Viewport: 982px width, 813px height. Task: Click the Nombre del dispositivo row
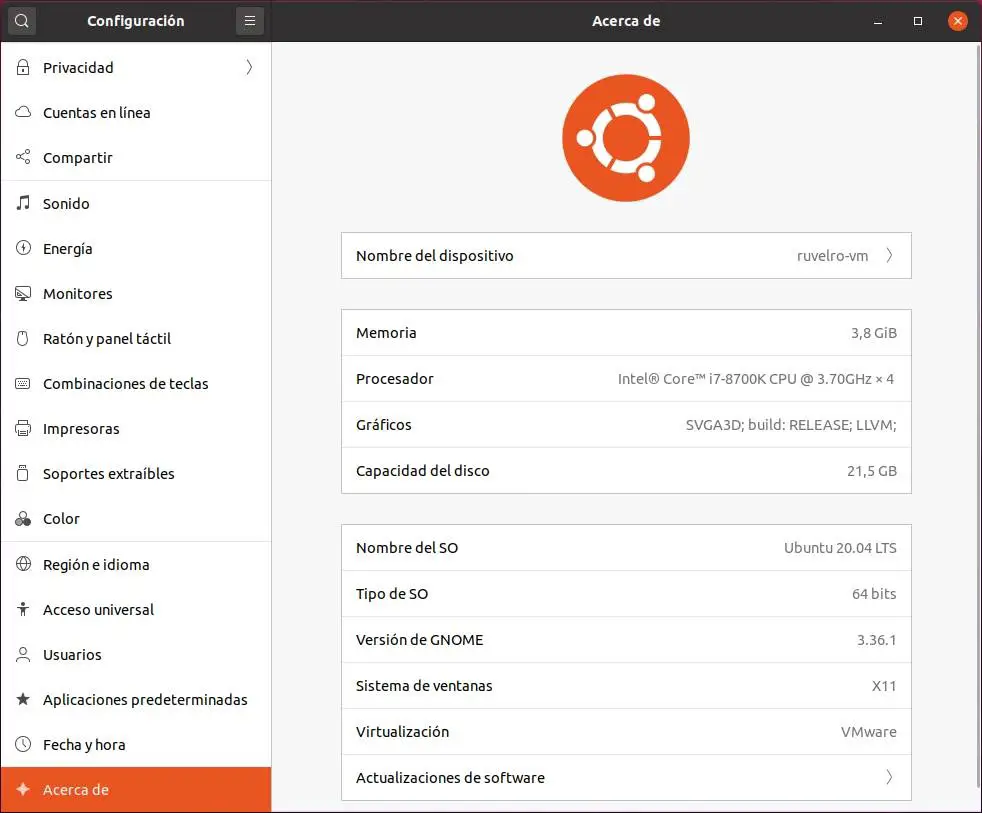(x=626, y=256)
